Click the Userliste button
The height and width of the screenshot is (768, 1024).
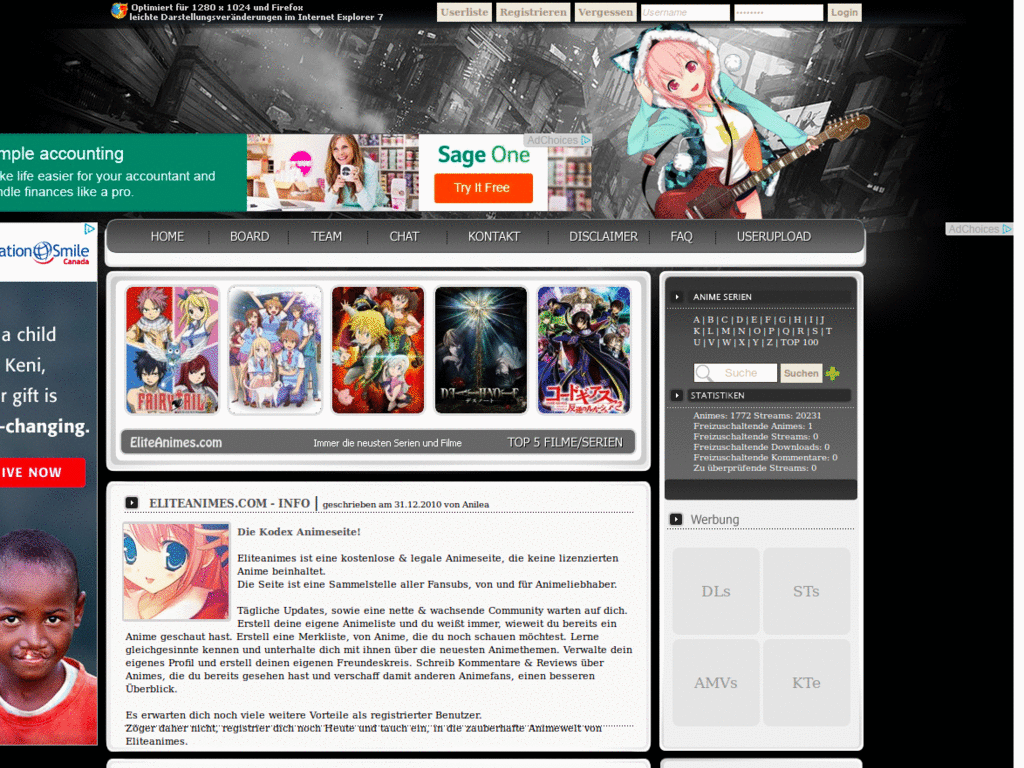pyautogui.click(x=464, y=12)
